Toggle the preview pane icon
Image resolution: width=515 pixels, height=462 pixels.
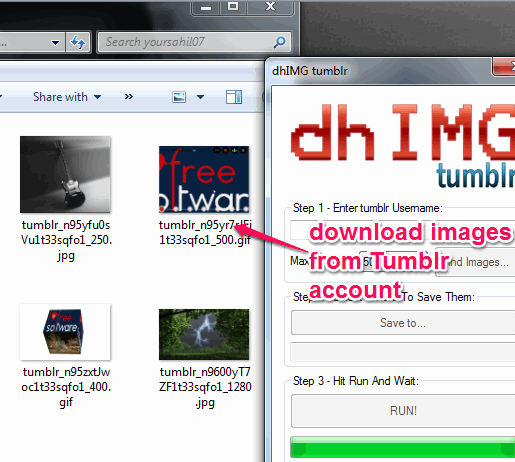click(234, 97)
